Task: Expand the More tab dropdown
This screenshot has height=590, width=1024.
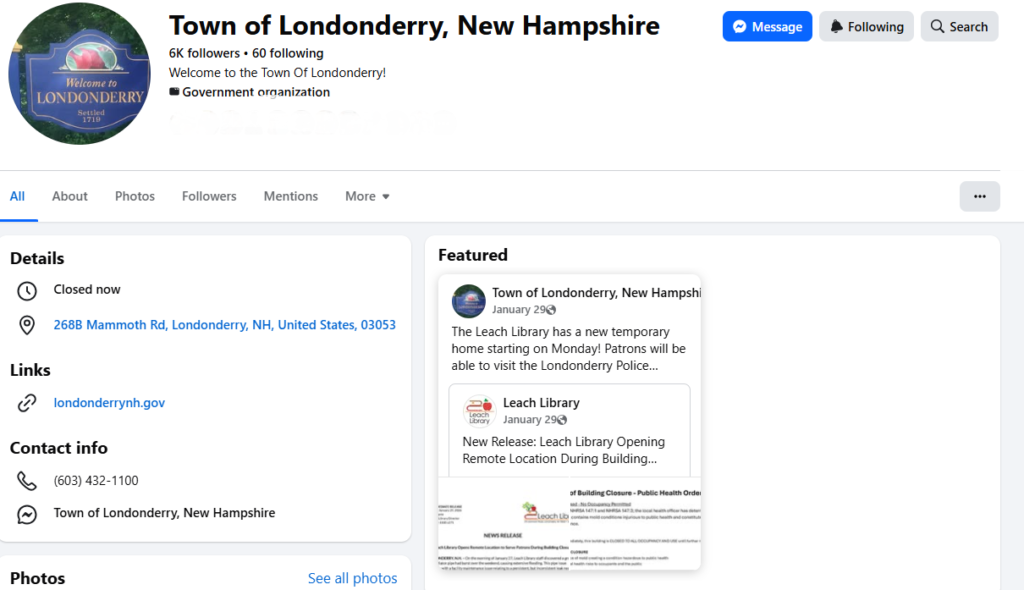Action: 367,196
